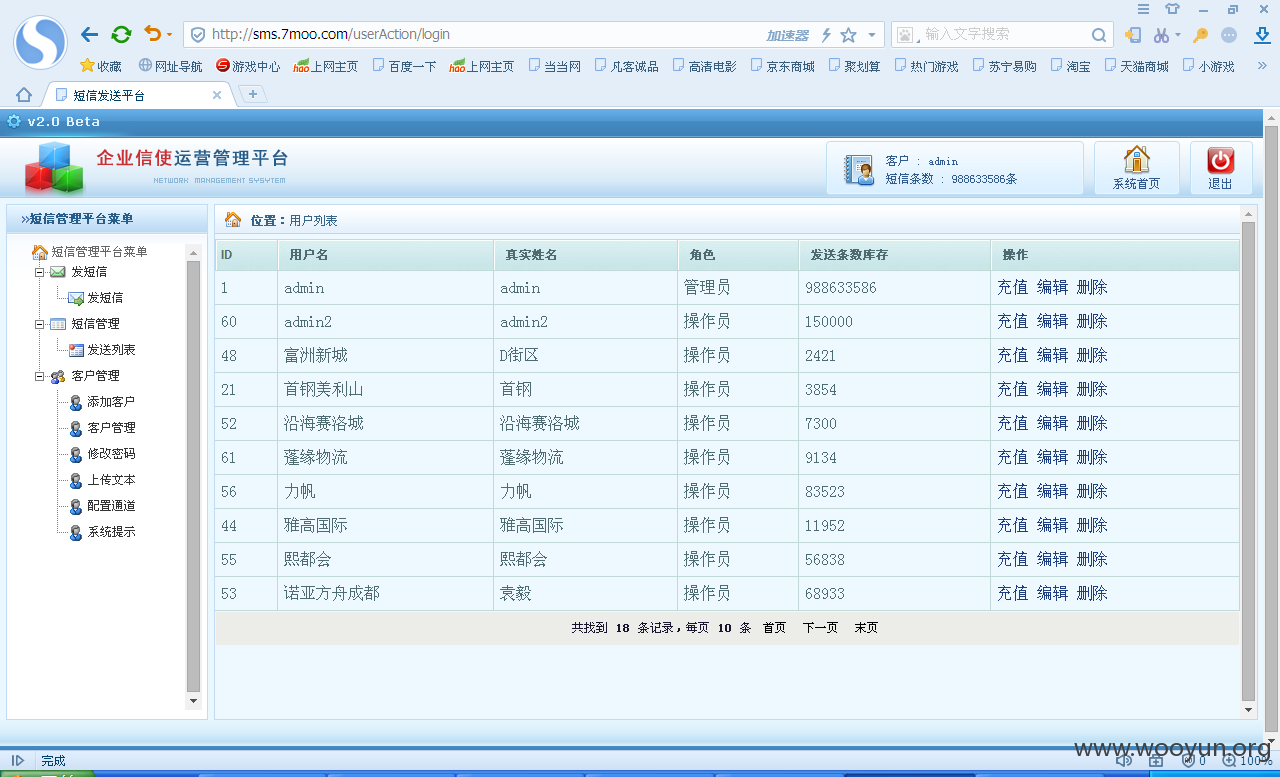
Task: Open the 网址导航 bookmark
Action: (x=170, y=66)
